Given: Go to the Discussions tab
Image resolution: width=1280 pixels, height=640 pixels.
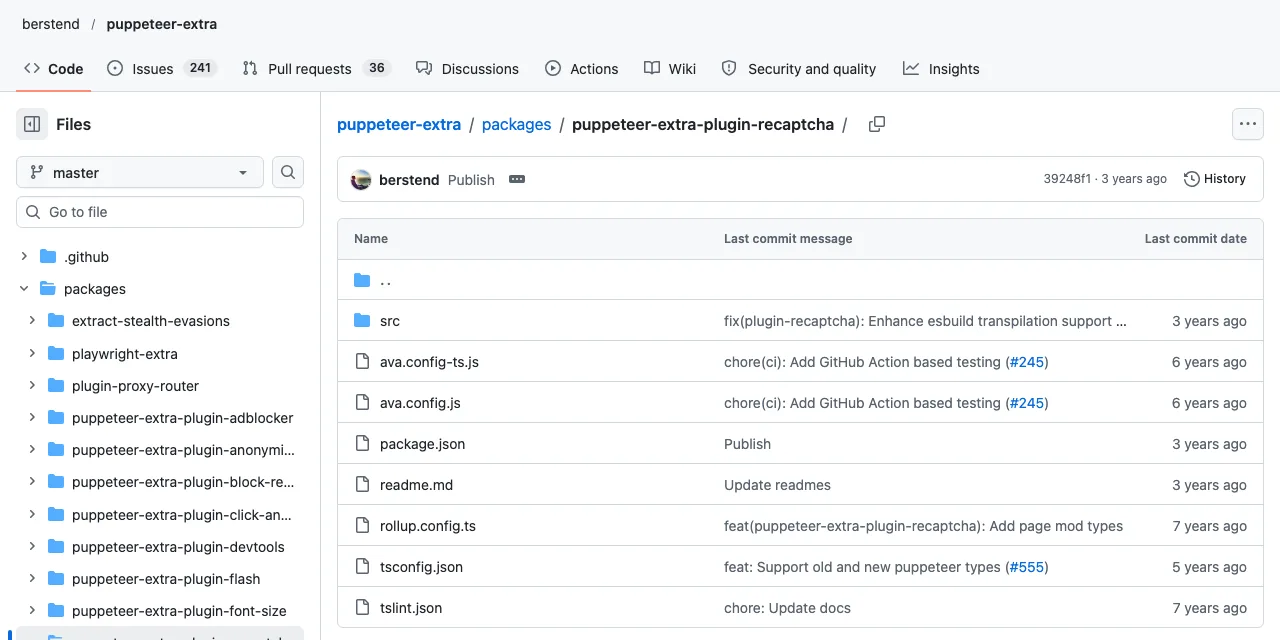Looking at the screenshot, I should [x=467, y=69].
